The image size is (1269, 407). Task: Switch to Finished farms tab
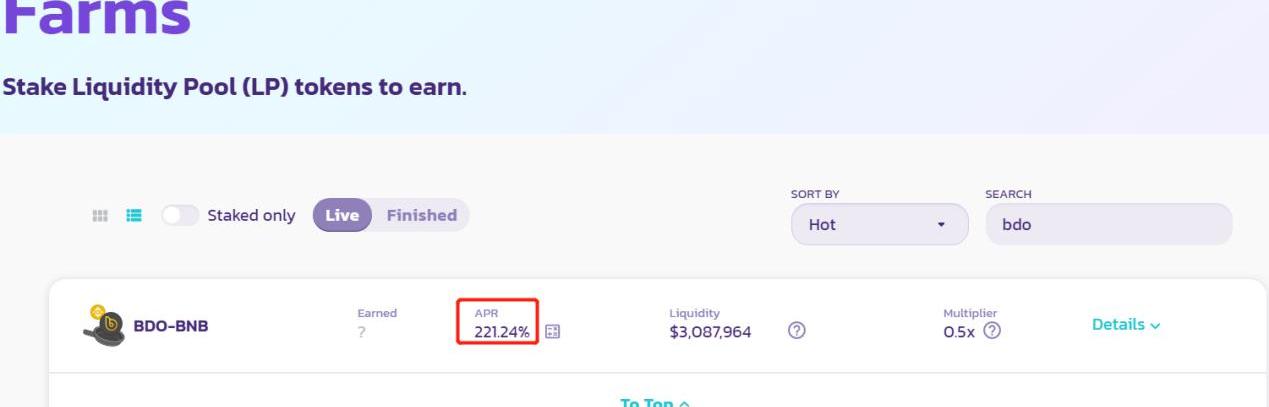tap(422, 215)
